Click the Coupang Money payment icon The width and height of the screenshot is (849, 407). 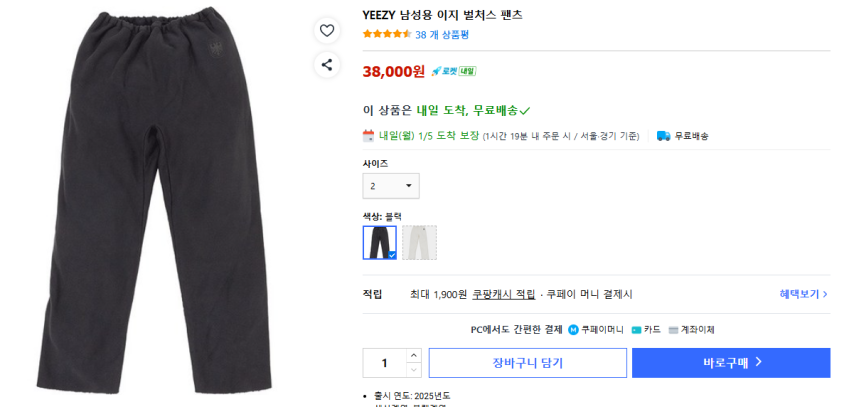573,329
